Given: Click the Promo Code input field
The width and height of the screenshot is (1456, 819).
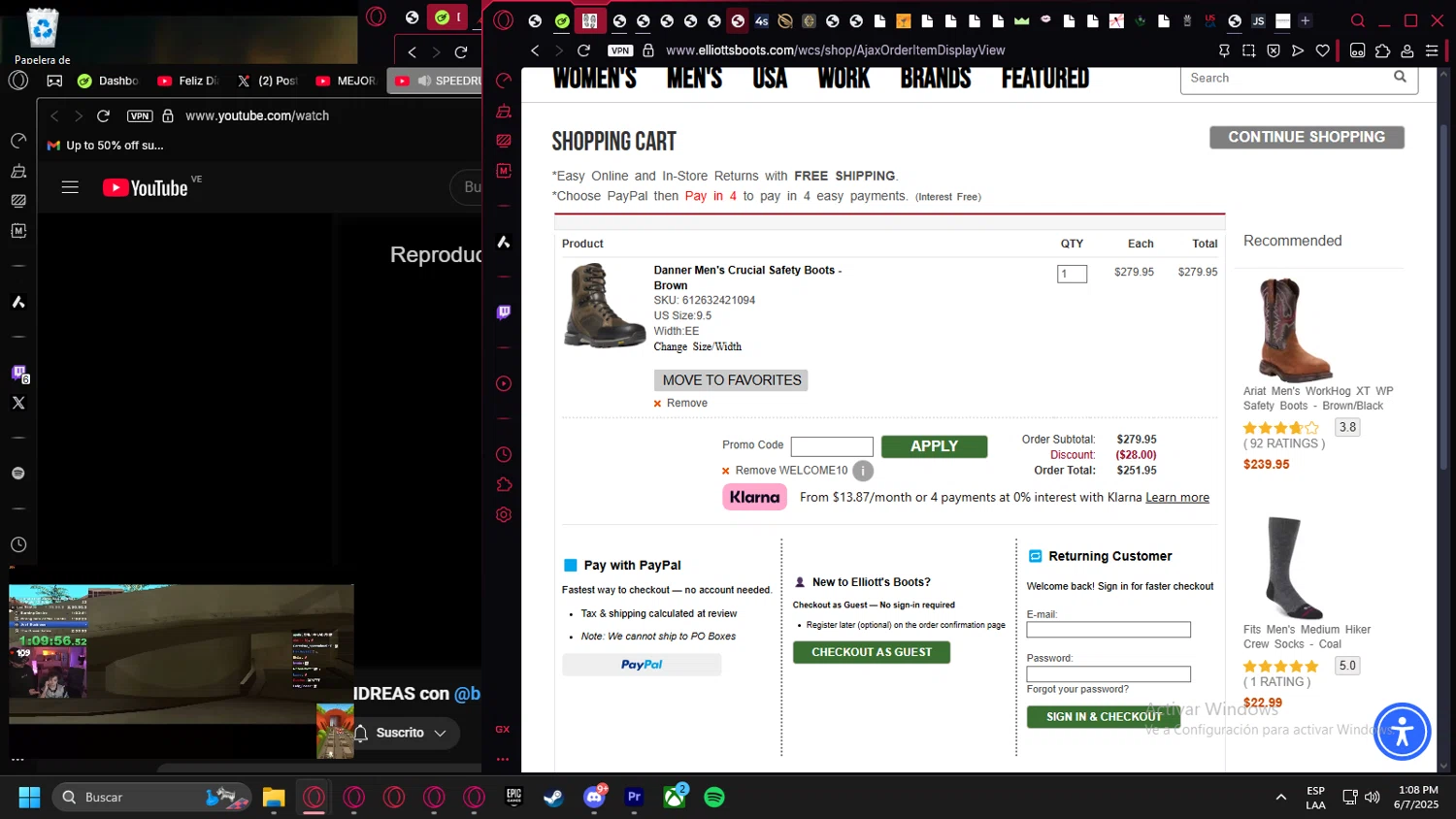Looking at the screenshot, I should [x=832, y=446].
